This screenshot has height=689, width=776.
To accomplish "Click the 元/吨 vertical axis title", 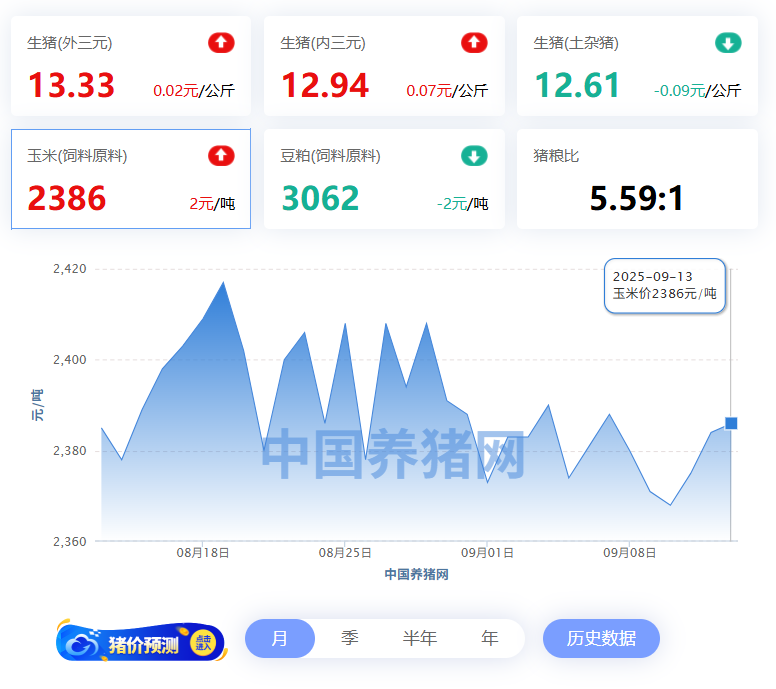I will click(38, 405).
